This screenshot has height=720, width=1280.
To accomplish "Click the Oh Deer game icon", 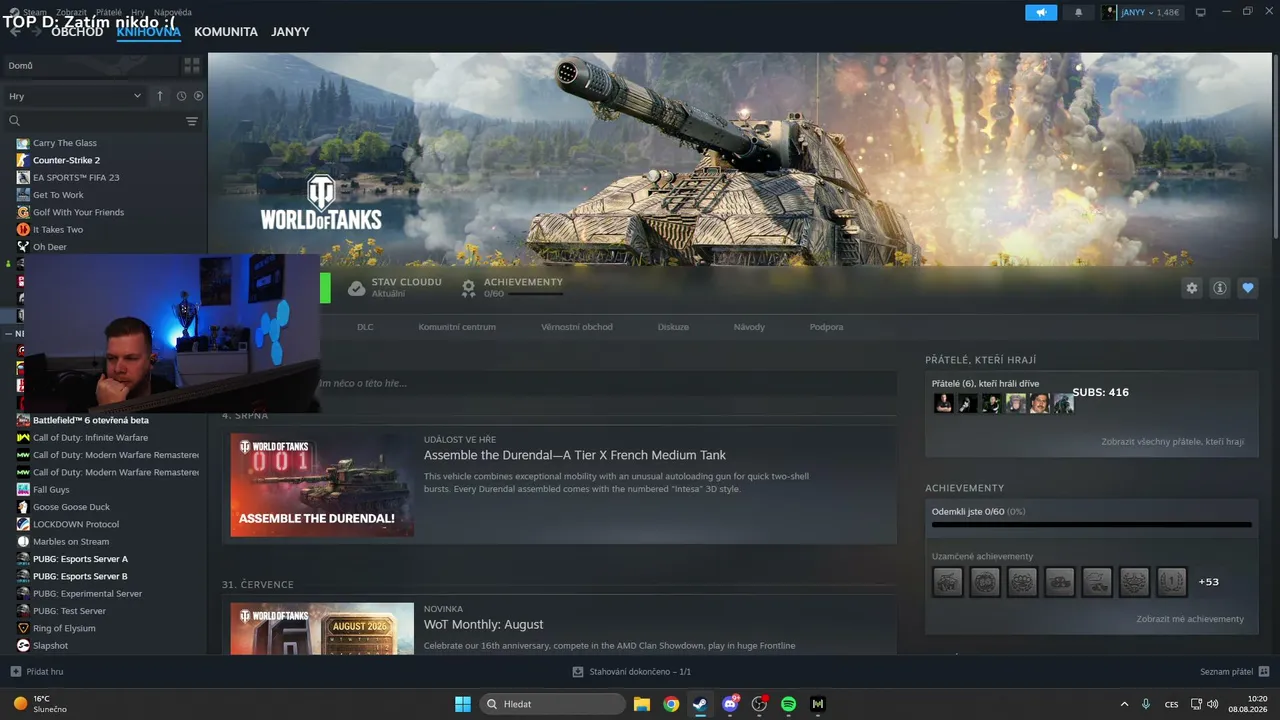I will coord(24,247).
